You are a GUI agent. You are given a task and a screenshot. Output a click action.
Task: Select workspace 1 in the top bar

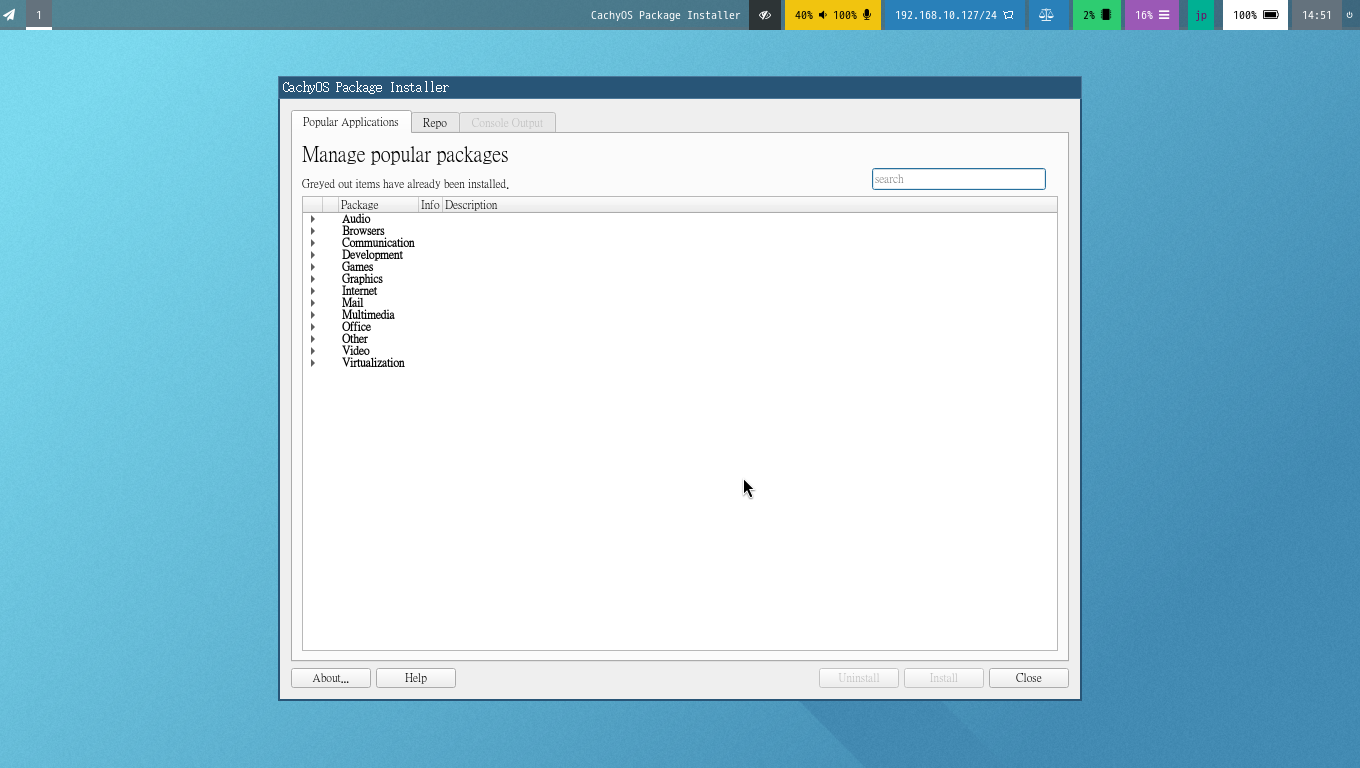[x=39, y=15]
